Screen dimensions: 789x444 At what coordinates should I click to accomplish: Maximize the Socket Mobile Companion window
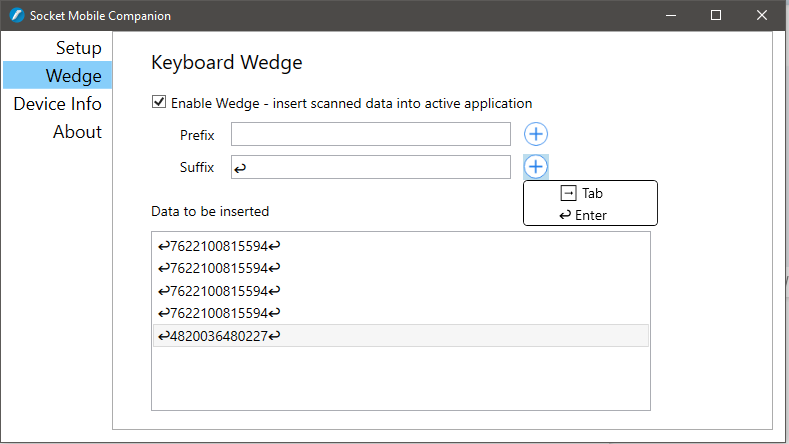tap(716, 16)
